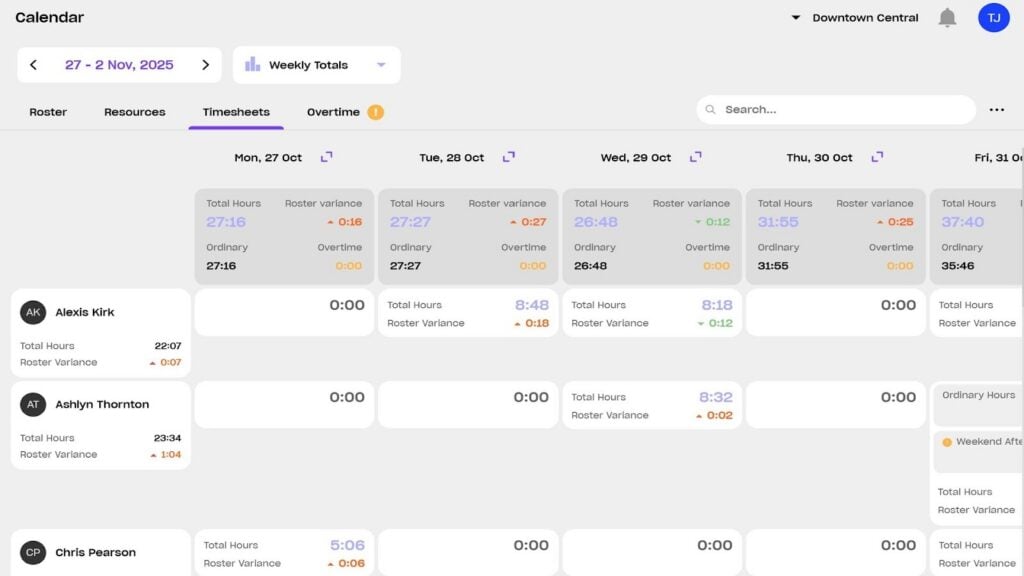
Task: Open the notifications bell
Action: (x=947, y=18)
